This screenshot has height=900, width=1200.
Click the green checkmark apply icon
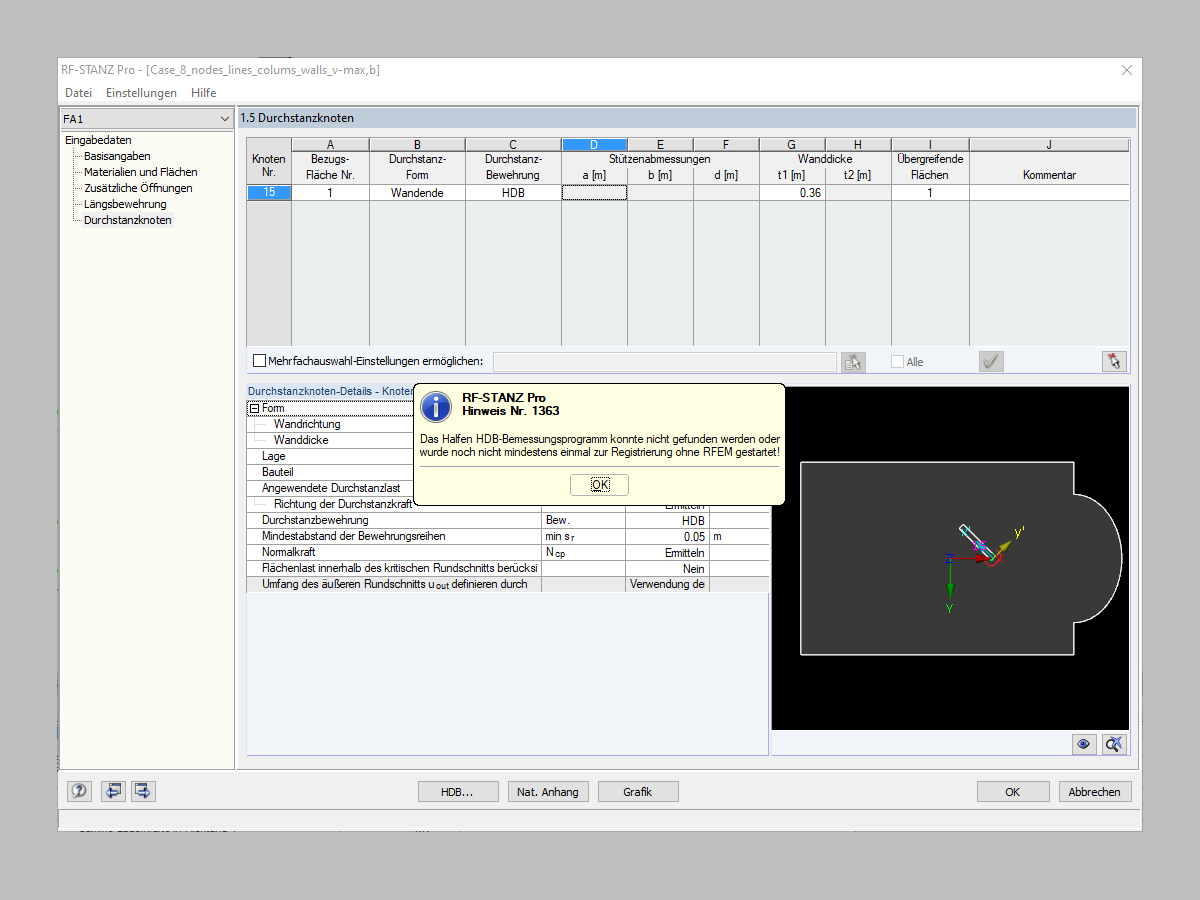coord(991,362)
